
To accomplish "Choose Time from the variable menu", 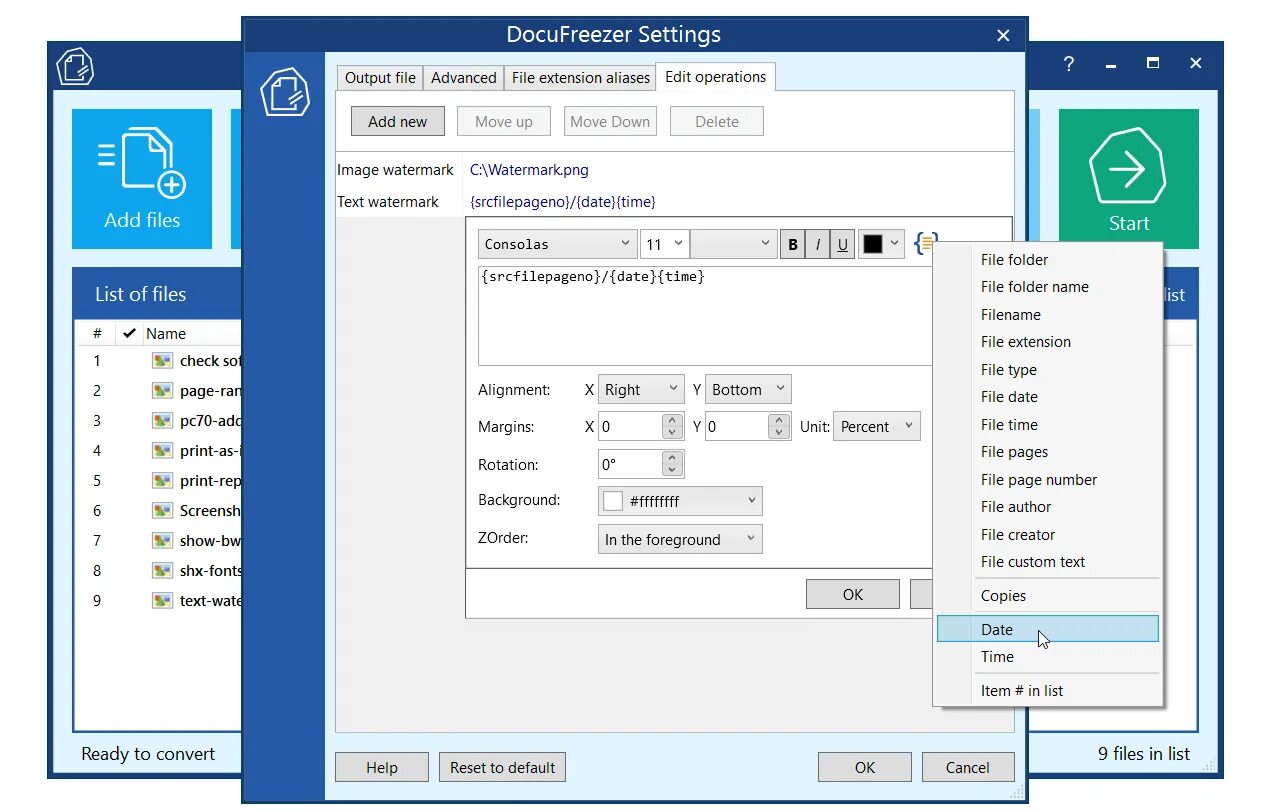I will coord(1048,657).
